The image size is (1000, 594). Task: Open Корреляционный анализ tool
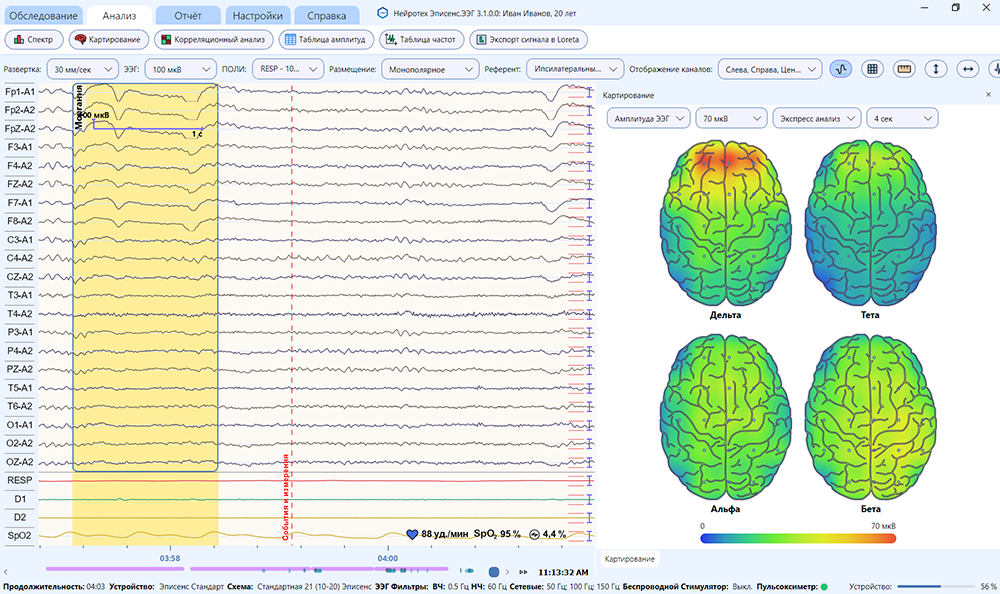click(214, 40)
